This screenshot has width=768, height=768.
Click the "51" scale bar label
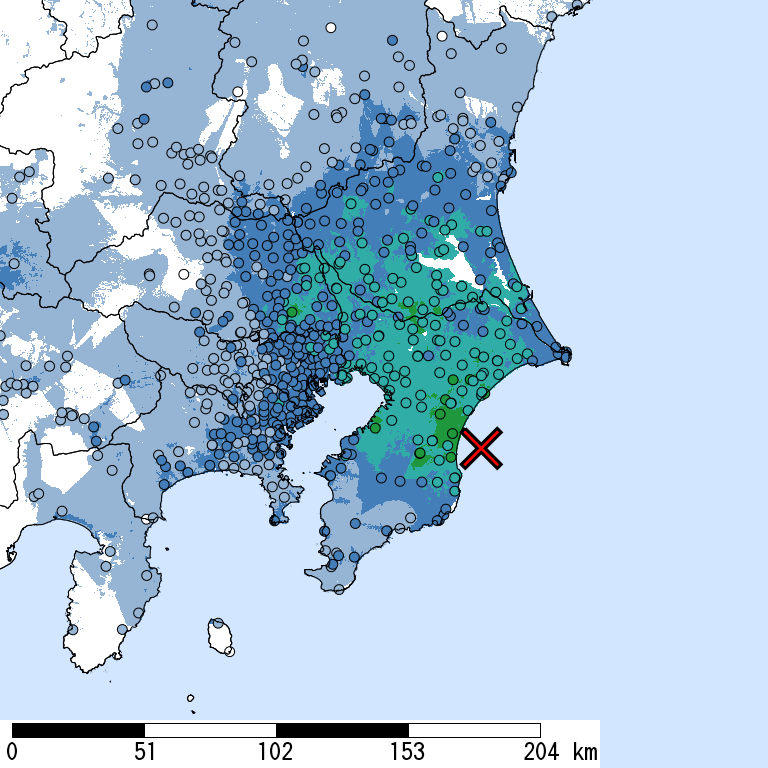click(144, 752)
